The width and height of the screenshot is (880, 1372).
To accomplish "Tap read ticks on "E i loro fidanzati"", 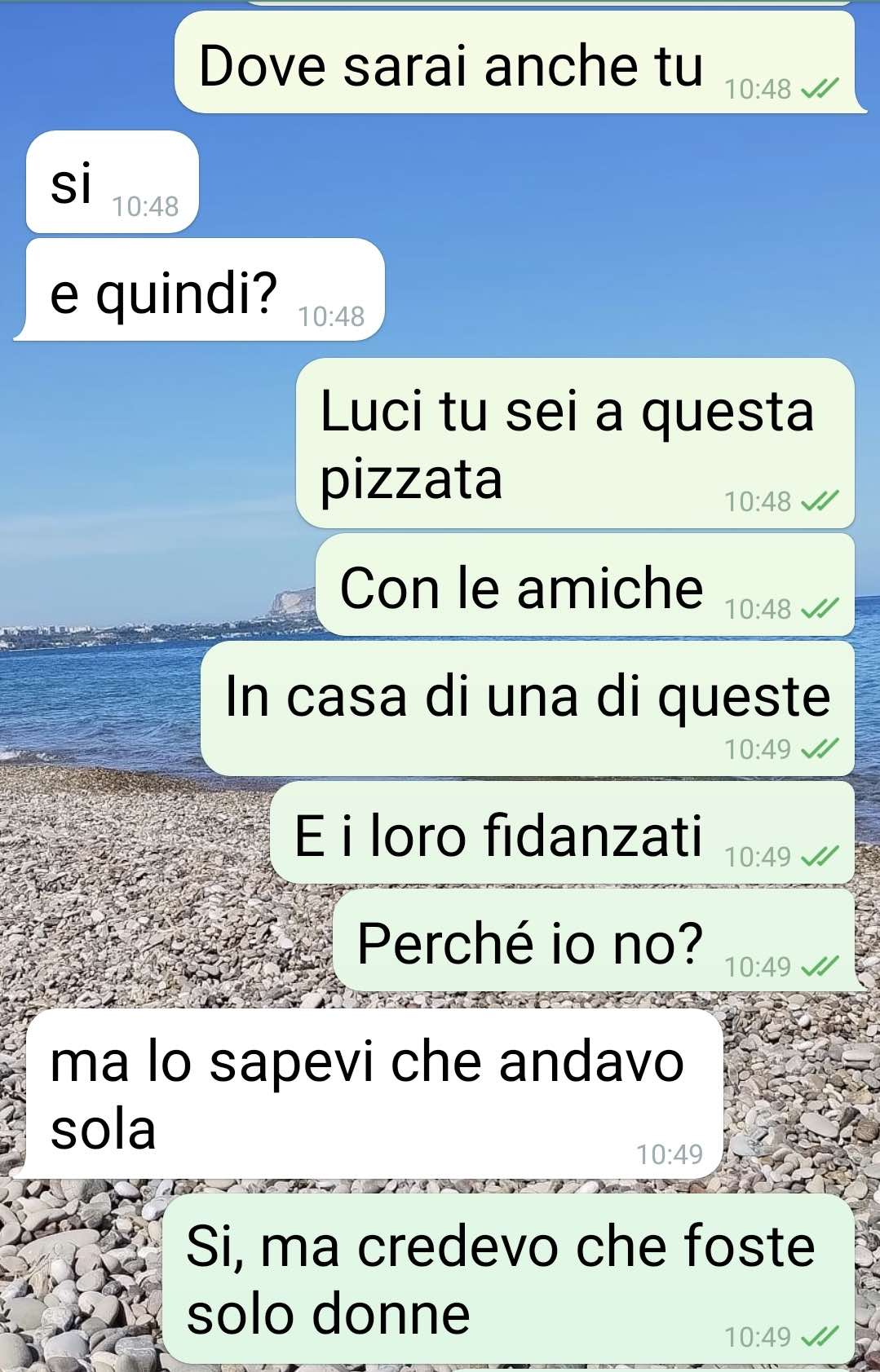I will coord(819,857).
